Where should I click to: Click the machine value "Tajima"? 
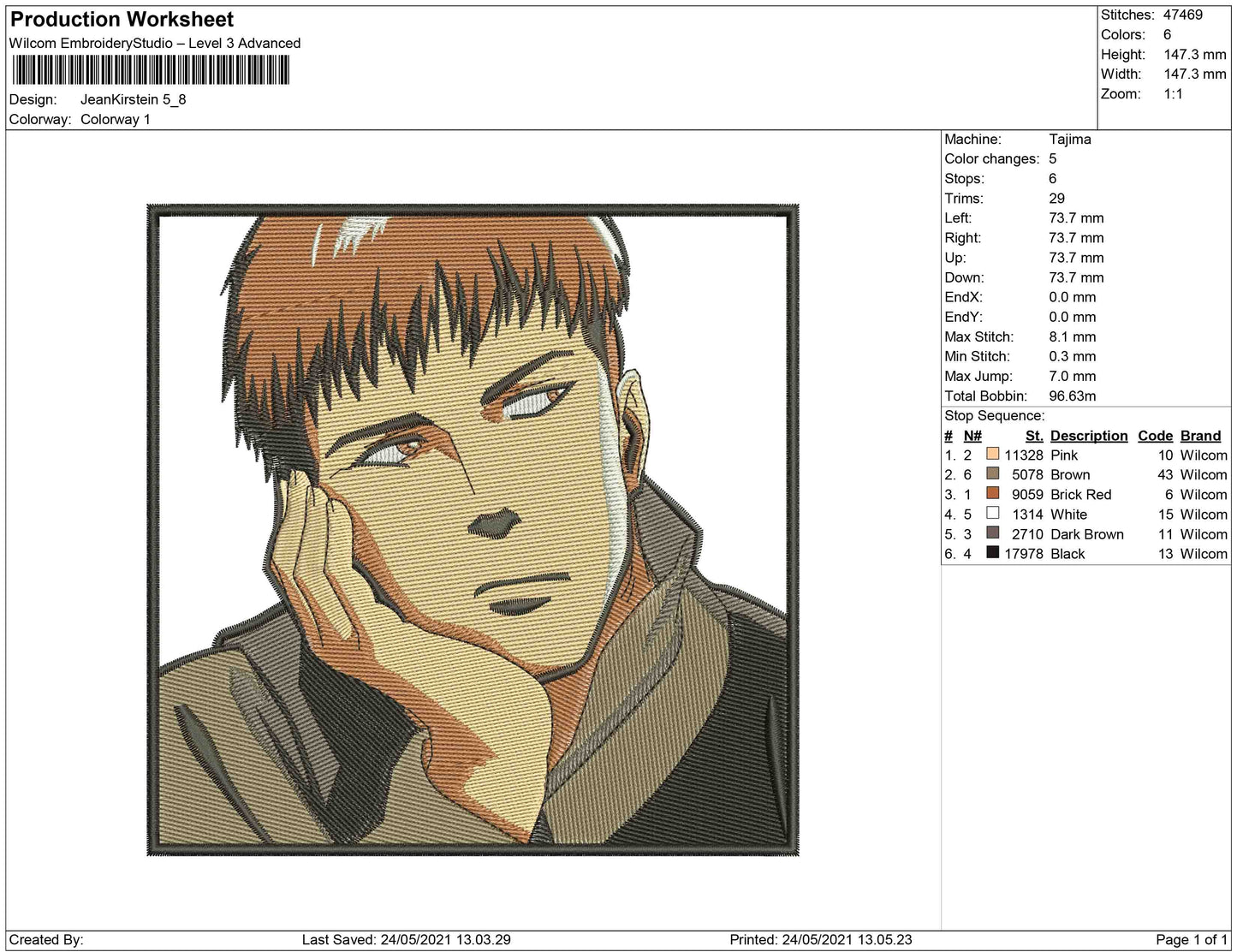pyautogui.click(x=1070, y=140)
